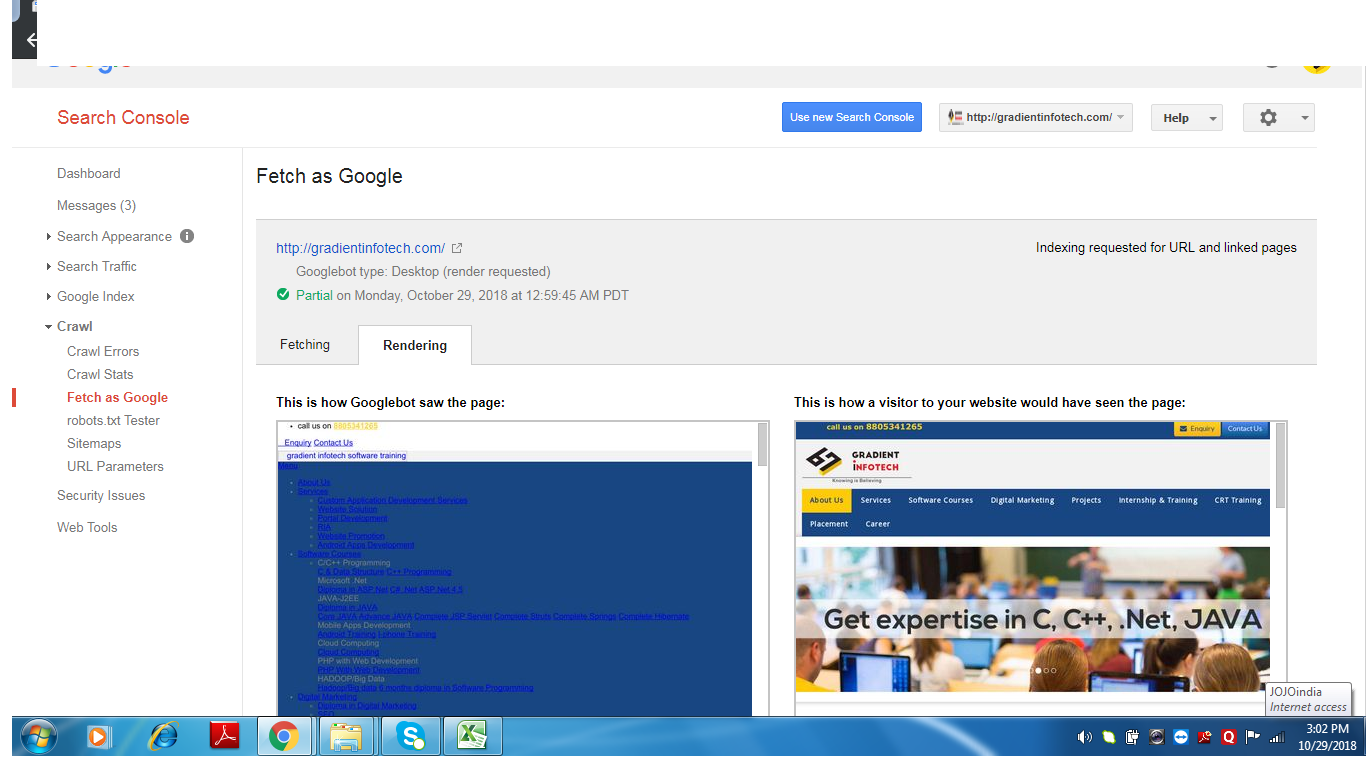The height and width of the screenshot is (768, 1366).
Task: Select the Rendering tab
Action: (415, 345)
